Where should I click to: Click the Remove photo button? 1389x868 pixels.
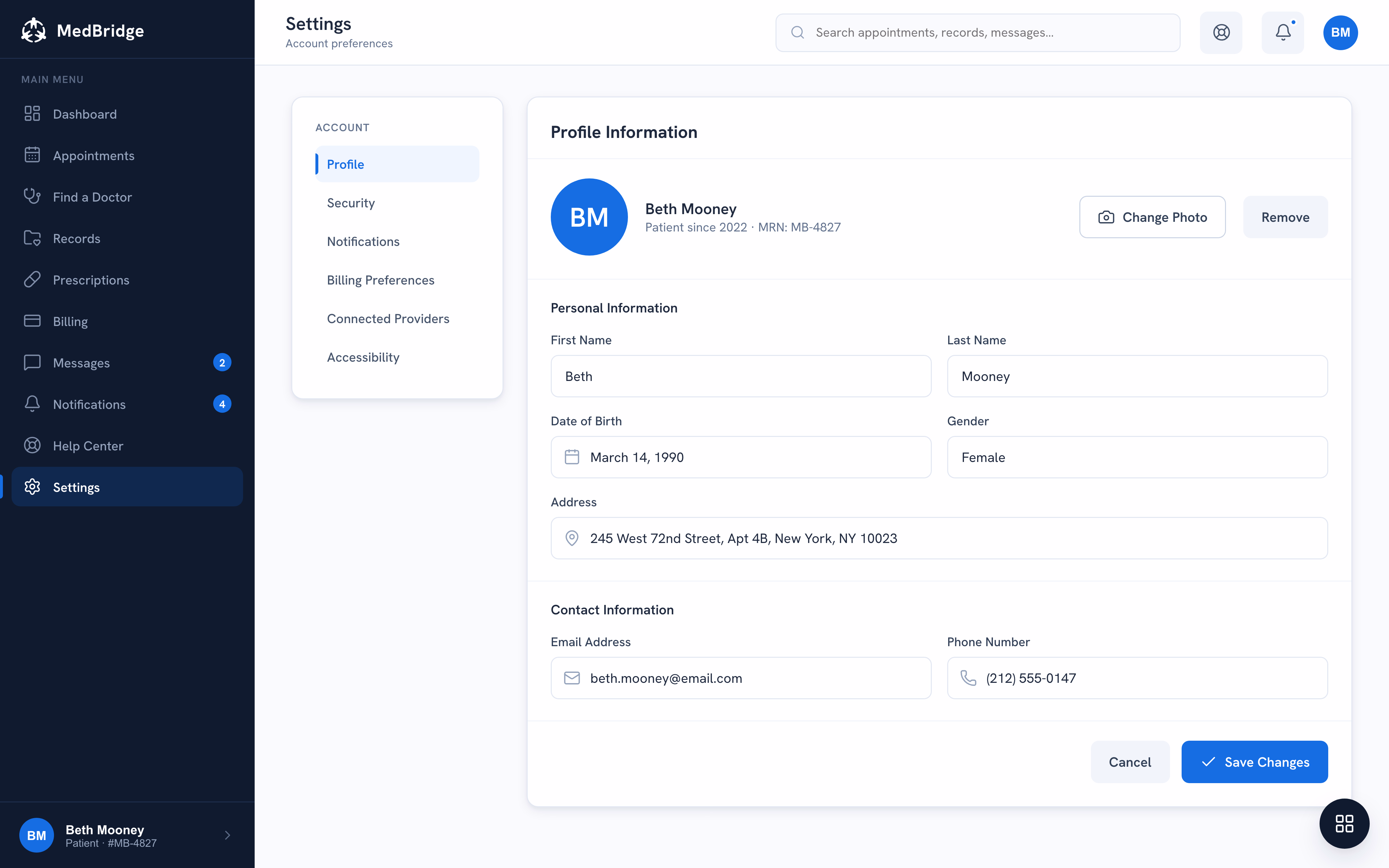click(x=1285, y=217)
